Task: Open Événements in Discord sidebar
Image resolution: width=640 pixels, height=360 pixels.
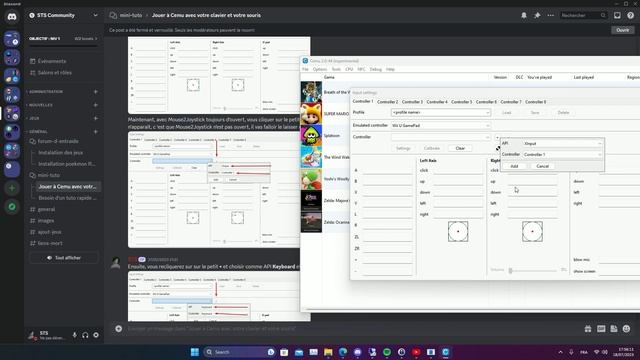Action: pos(52,61)
